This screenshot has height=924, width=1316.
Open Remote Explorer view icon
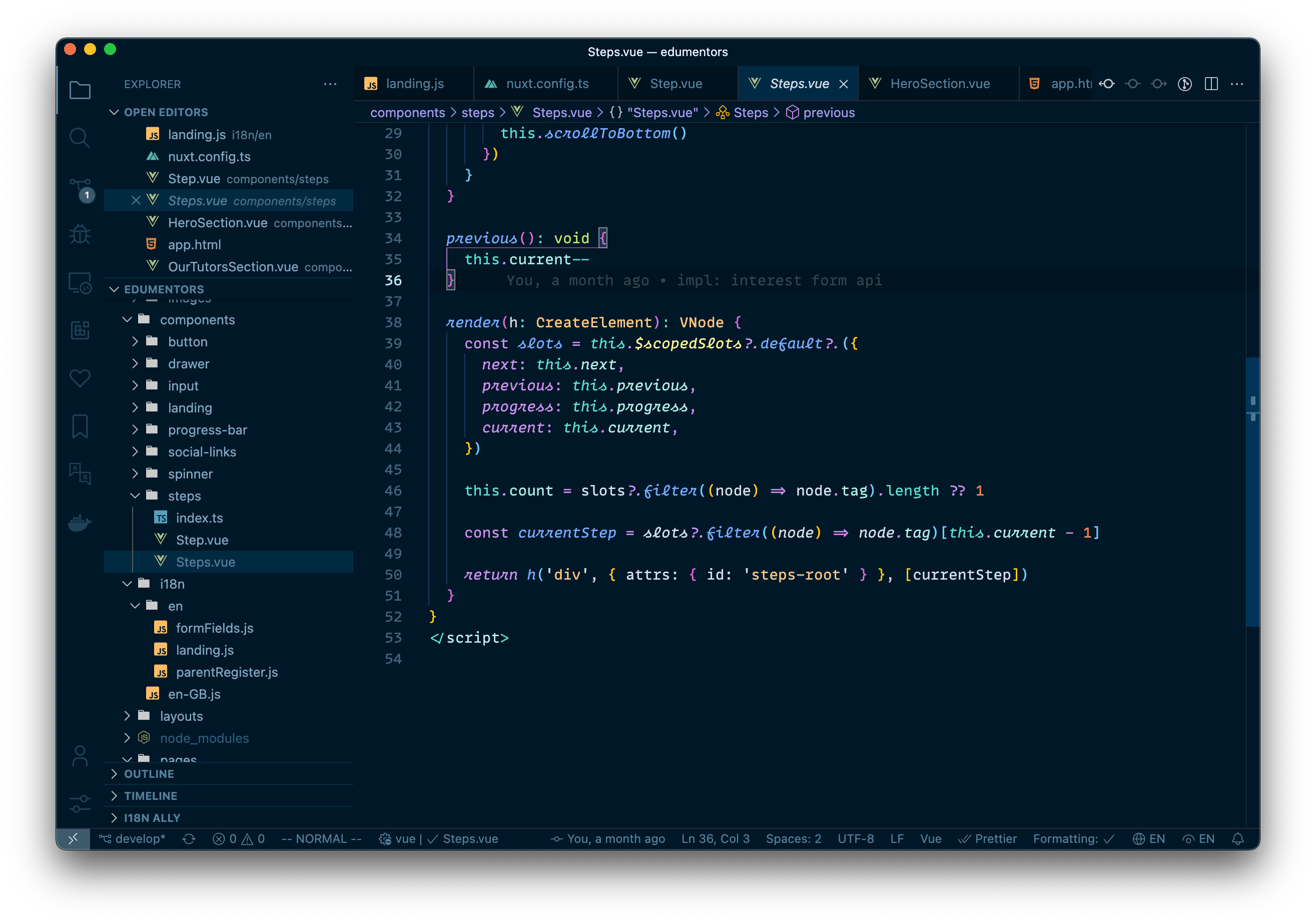(80, 283)
